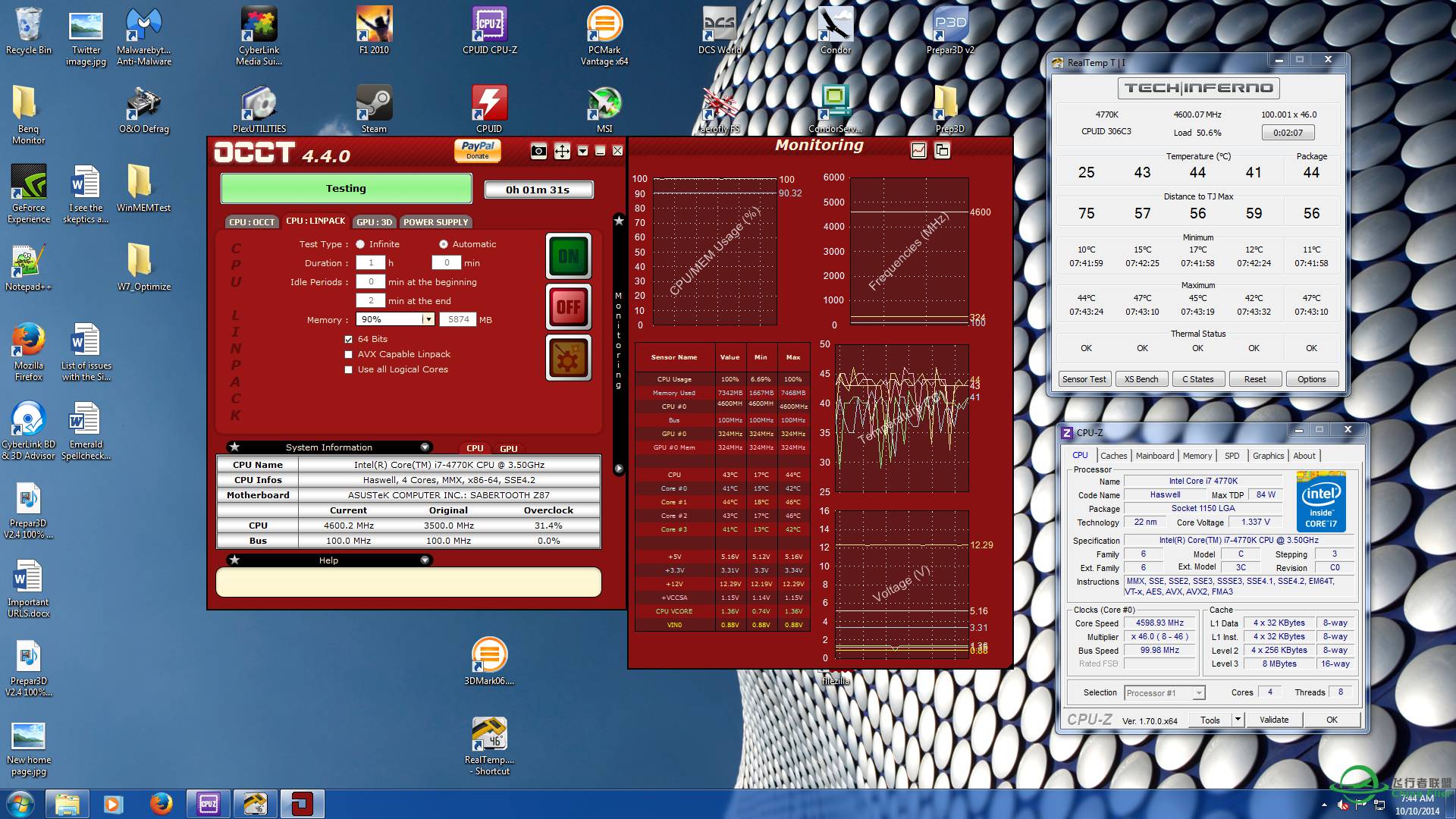This screenshot has height=819, width=1456.
Task: Open Firefox from the taskbar
Action: (x=161, y=804)
